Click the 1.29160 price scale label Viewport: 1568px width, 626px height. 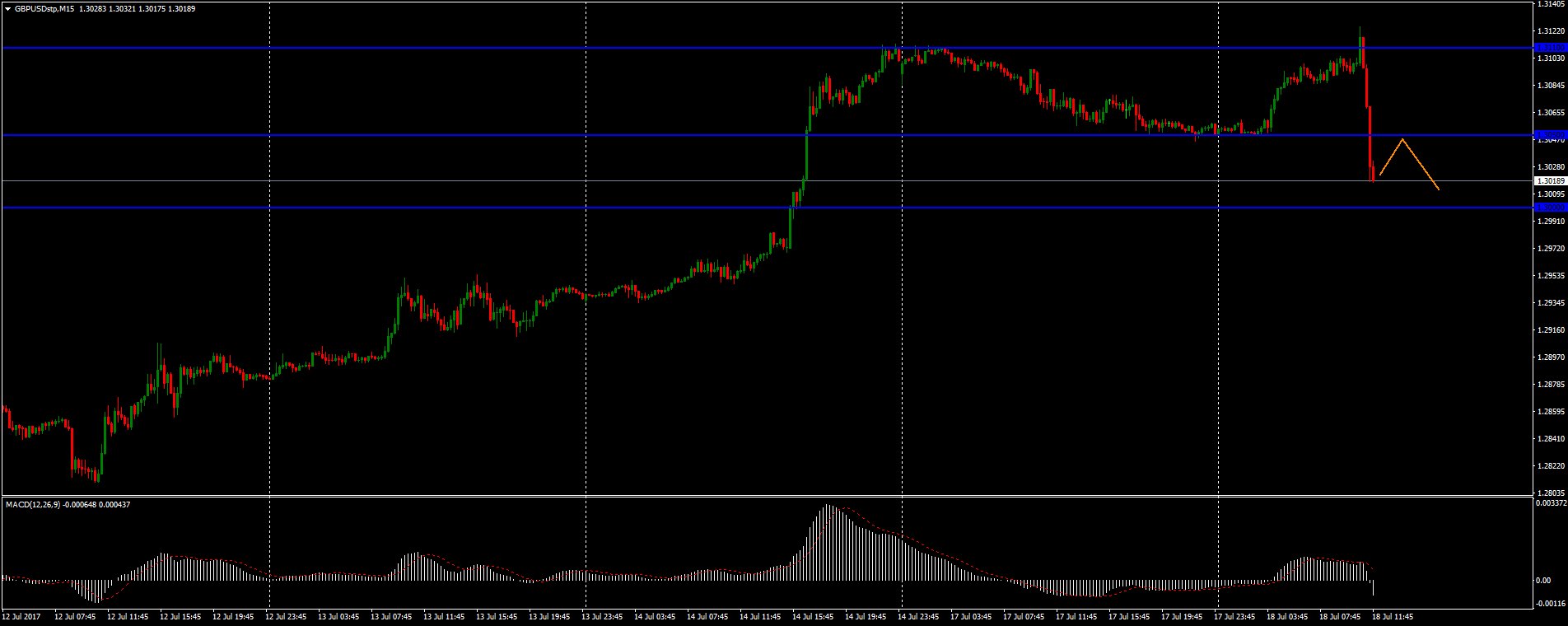pyautogui.click(x=1552, y=330)
